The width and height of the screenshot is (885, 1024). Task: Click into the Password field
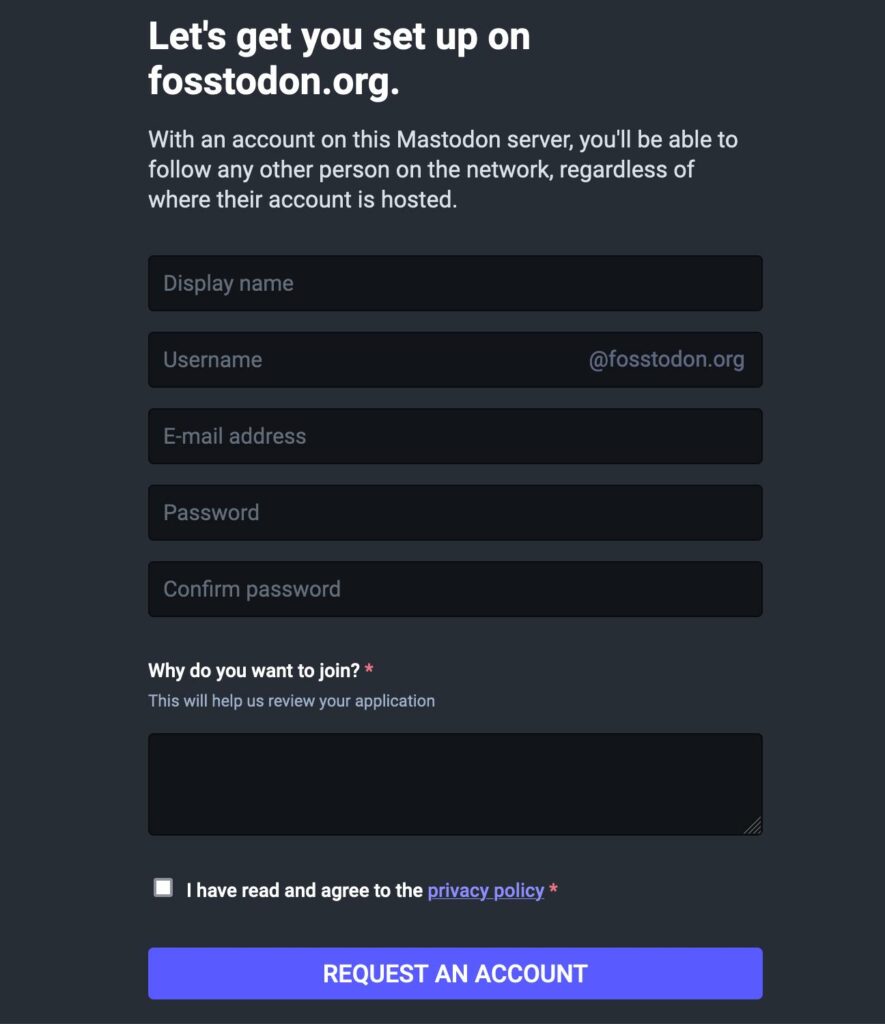coord(455,513)
